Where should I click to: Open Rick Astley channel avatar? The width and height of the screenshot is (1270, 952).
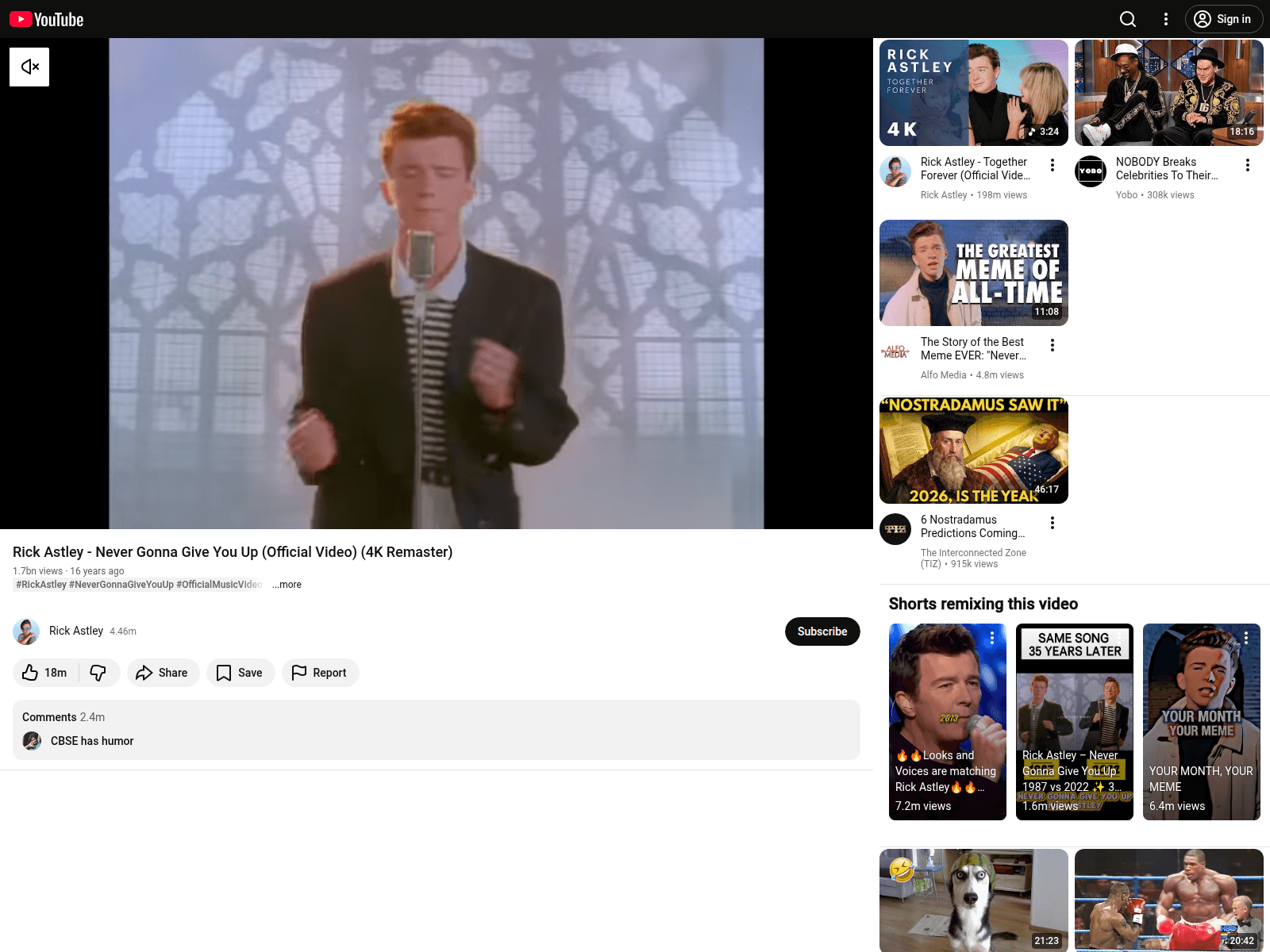pyautogui.click(x=26, y=631)
